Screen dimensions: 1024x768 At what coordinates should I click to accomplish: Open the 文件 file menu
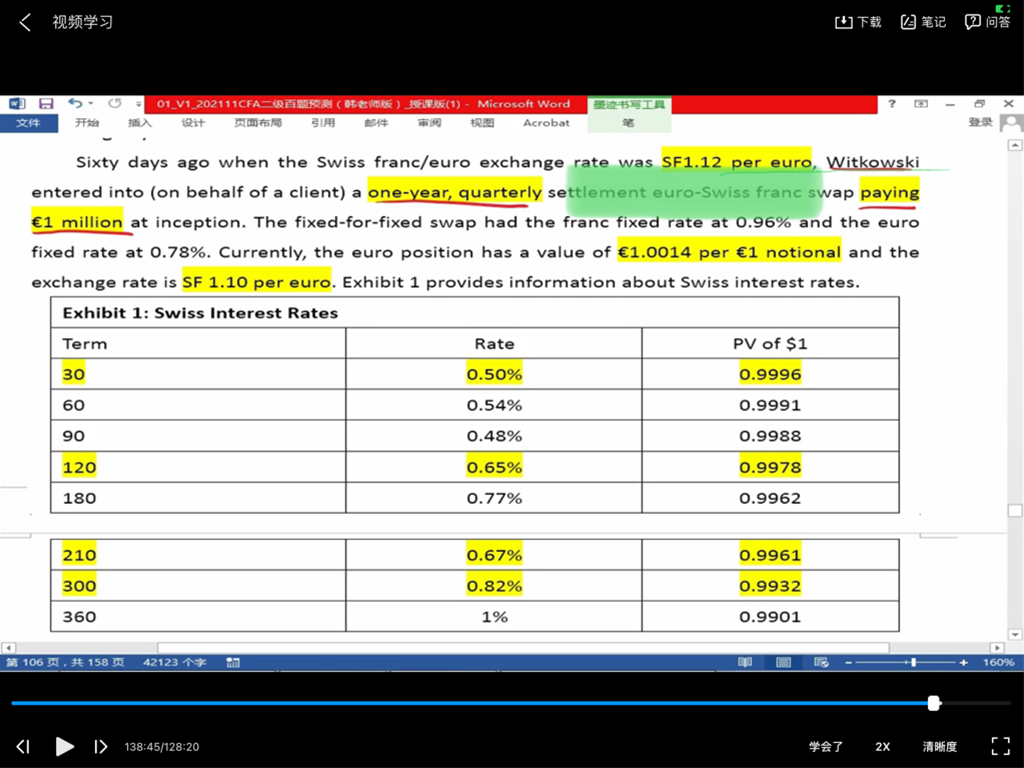click(29, 123)
